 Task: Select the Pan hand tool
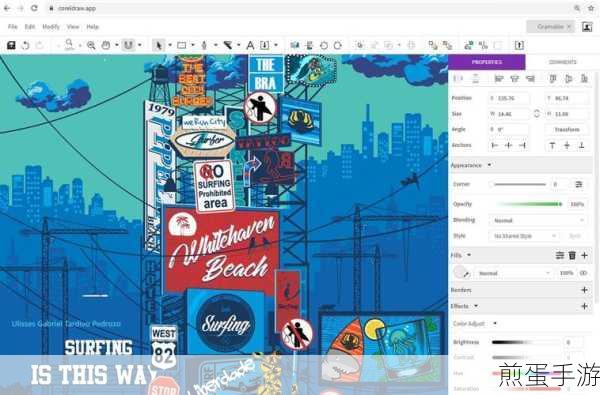point(106,45)
